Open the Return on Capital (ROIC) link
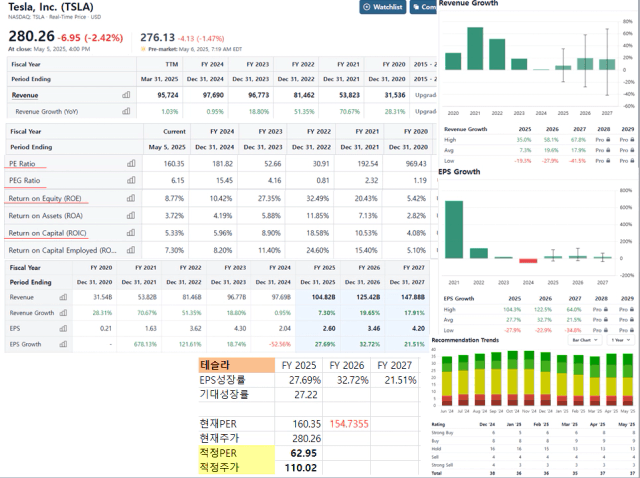The height and width of the screenshot is (478, 640). [47, 233]
